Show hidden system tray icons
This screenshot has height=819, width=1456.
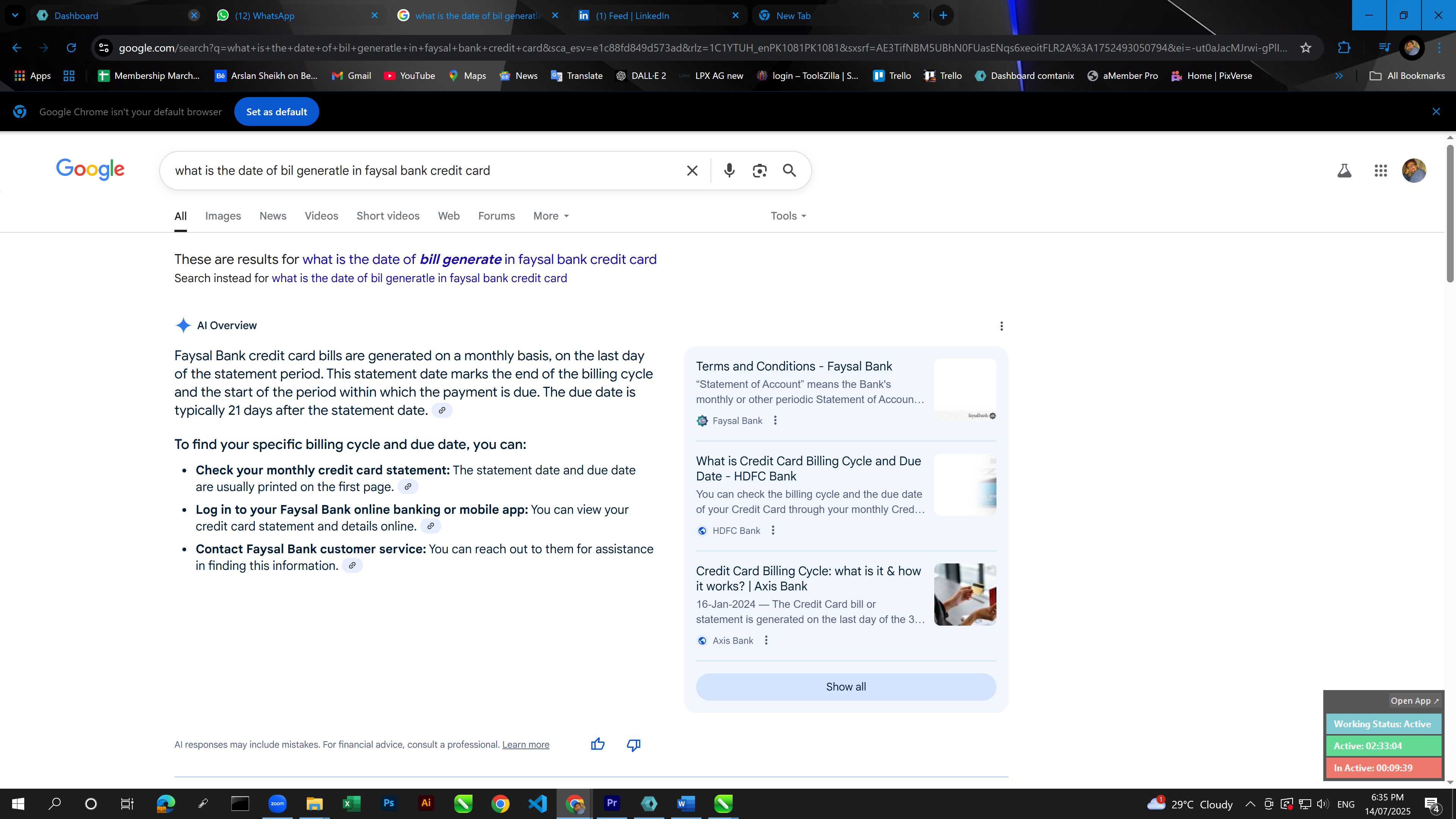coord(1250,804)
